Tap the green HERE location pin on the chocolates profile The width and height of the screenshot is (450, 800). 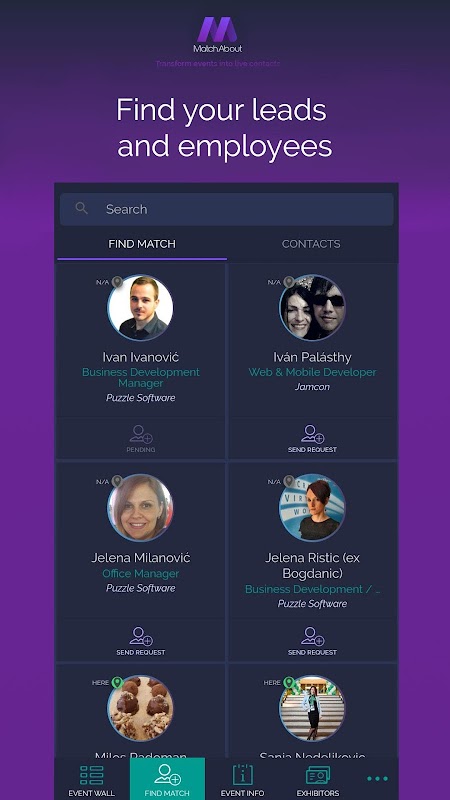(x=117, y=683)
